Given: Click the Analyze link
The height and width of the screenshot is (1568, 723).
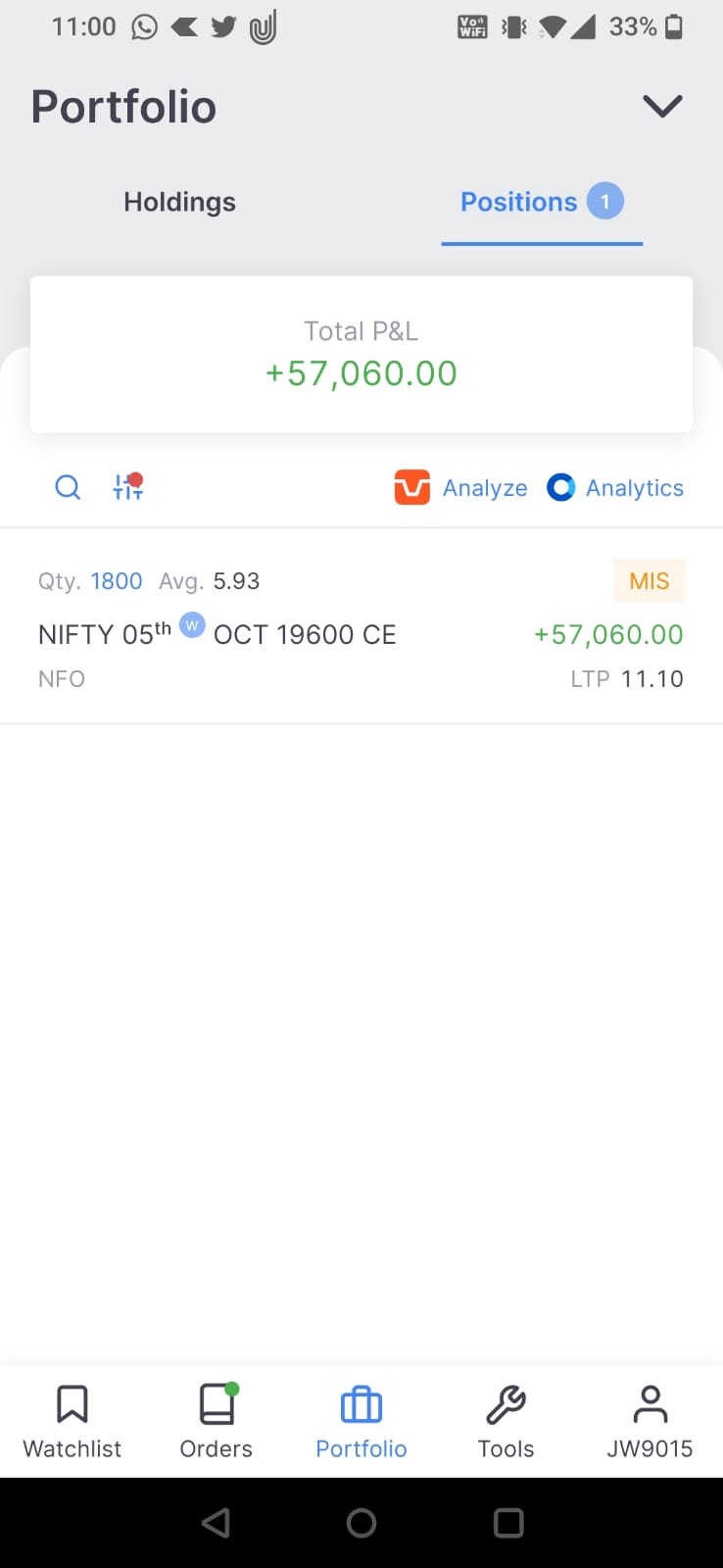Looking at the screenshot, I should tap(485, 488).
